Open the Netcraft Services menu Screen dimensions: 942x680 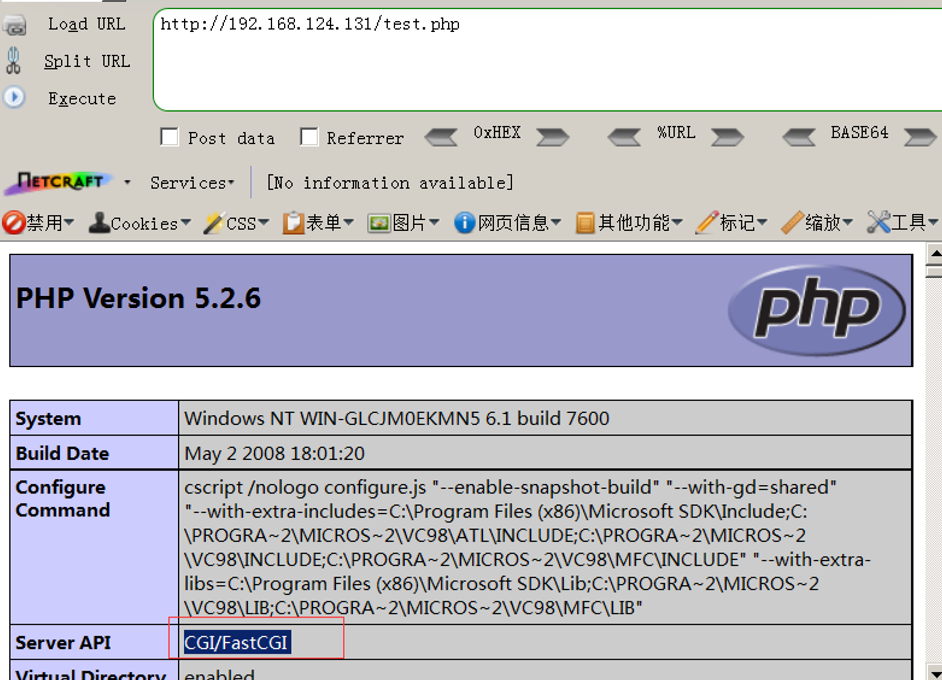[x=192, y=183]
